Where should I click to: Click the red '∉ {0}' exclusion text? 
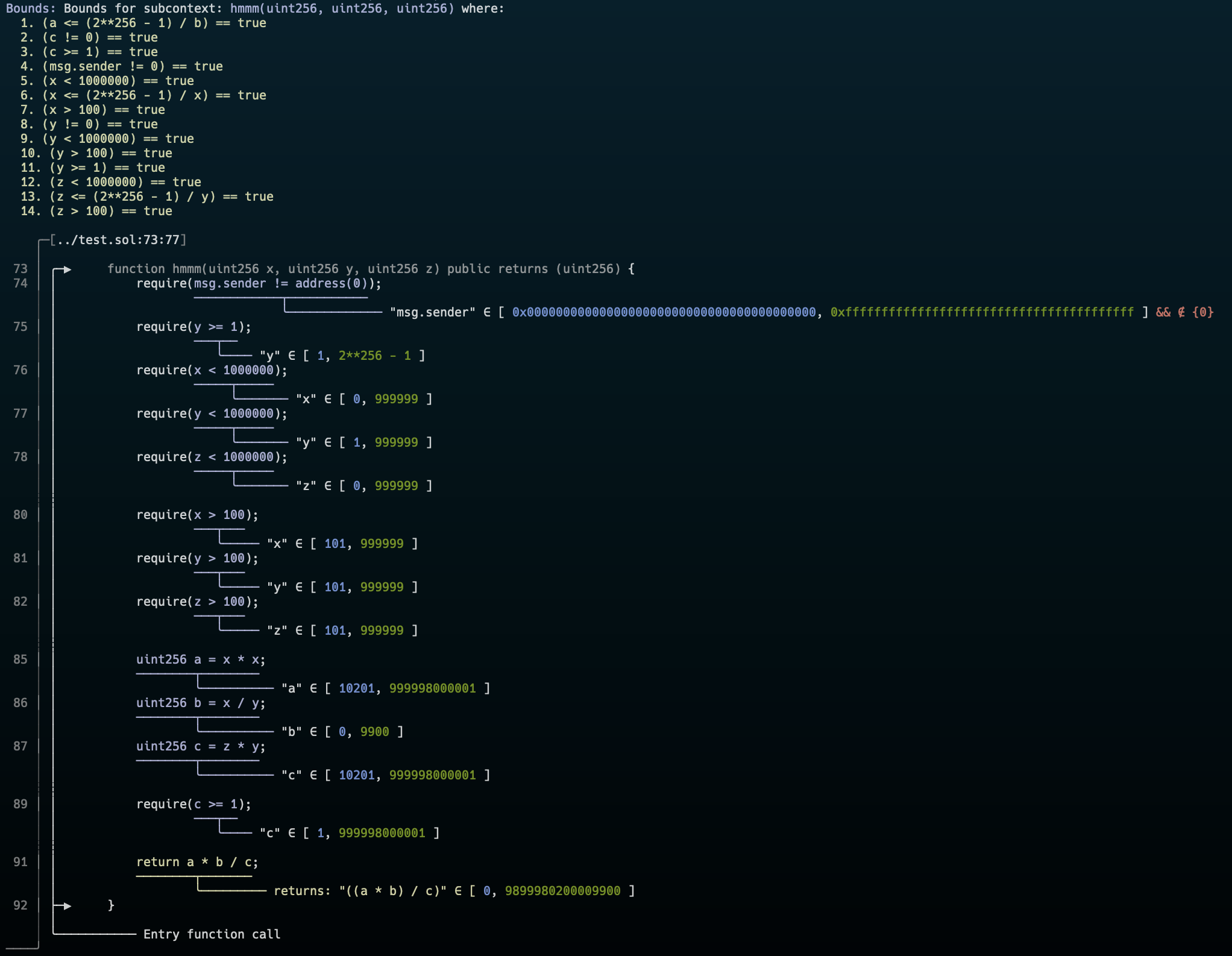coord(1195,312)
